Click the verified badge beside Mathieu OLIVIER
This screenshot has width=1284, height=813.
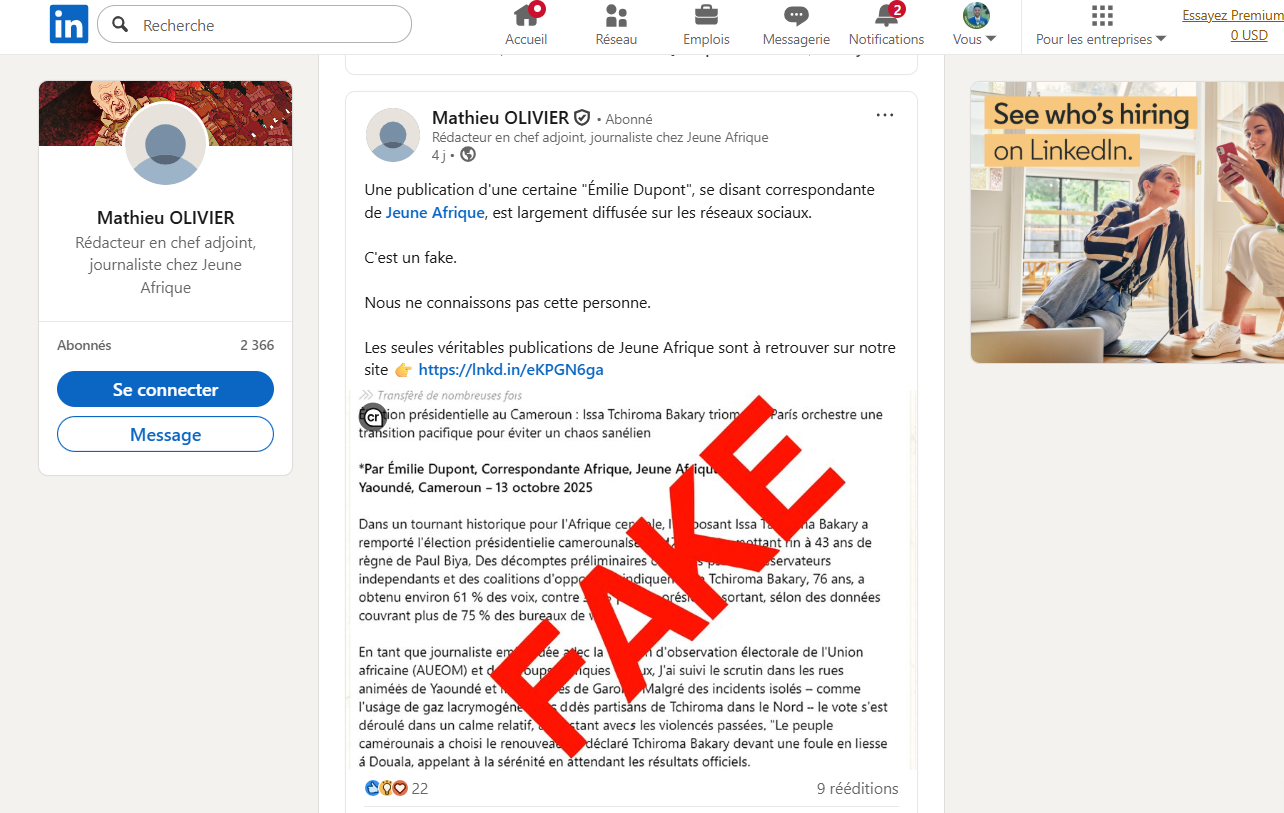coord(582,118)
